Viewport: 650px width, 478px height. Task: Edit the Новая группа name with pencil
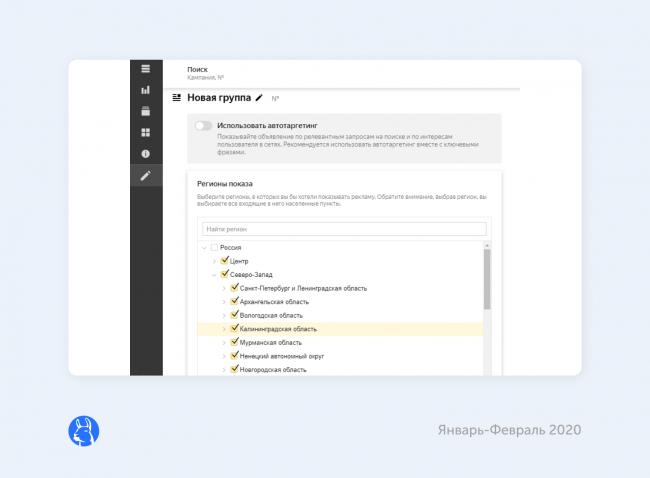[x=260, y=98]
